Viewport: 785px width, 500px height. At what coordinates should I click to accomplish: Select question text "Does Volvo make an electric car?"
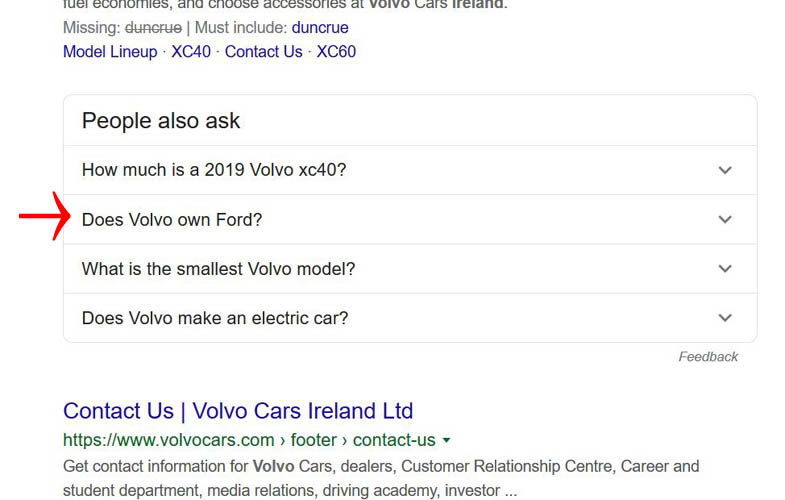click(x=215, y=318)
